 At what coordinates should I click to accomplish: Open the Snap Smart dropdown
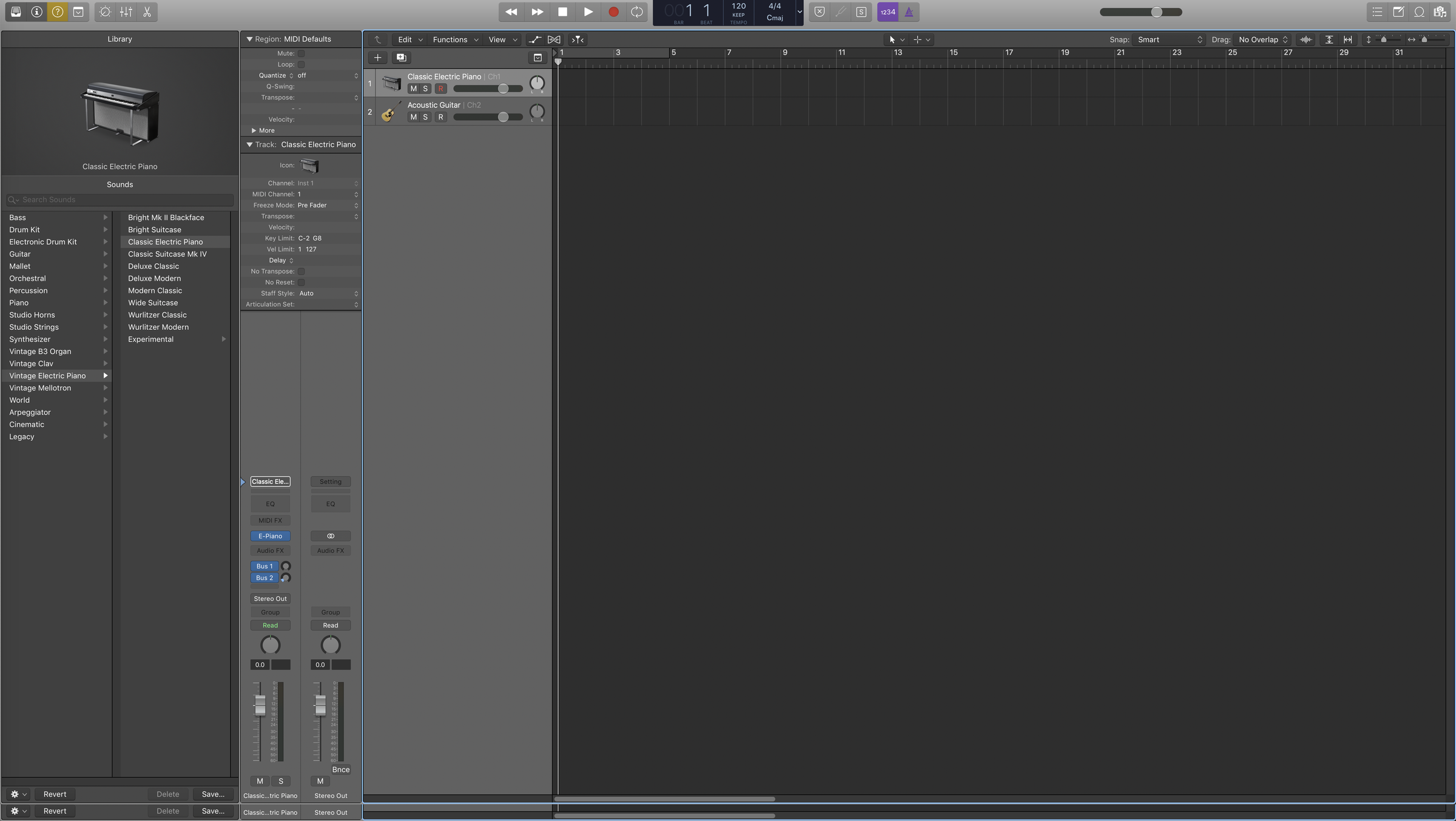pos(1169,39)
